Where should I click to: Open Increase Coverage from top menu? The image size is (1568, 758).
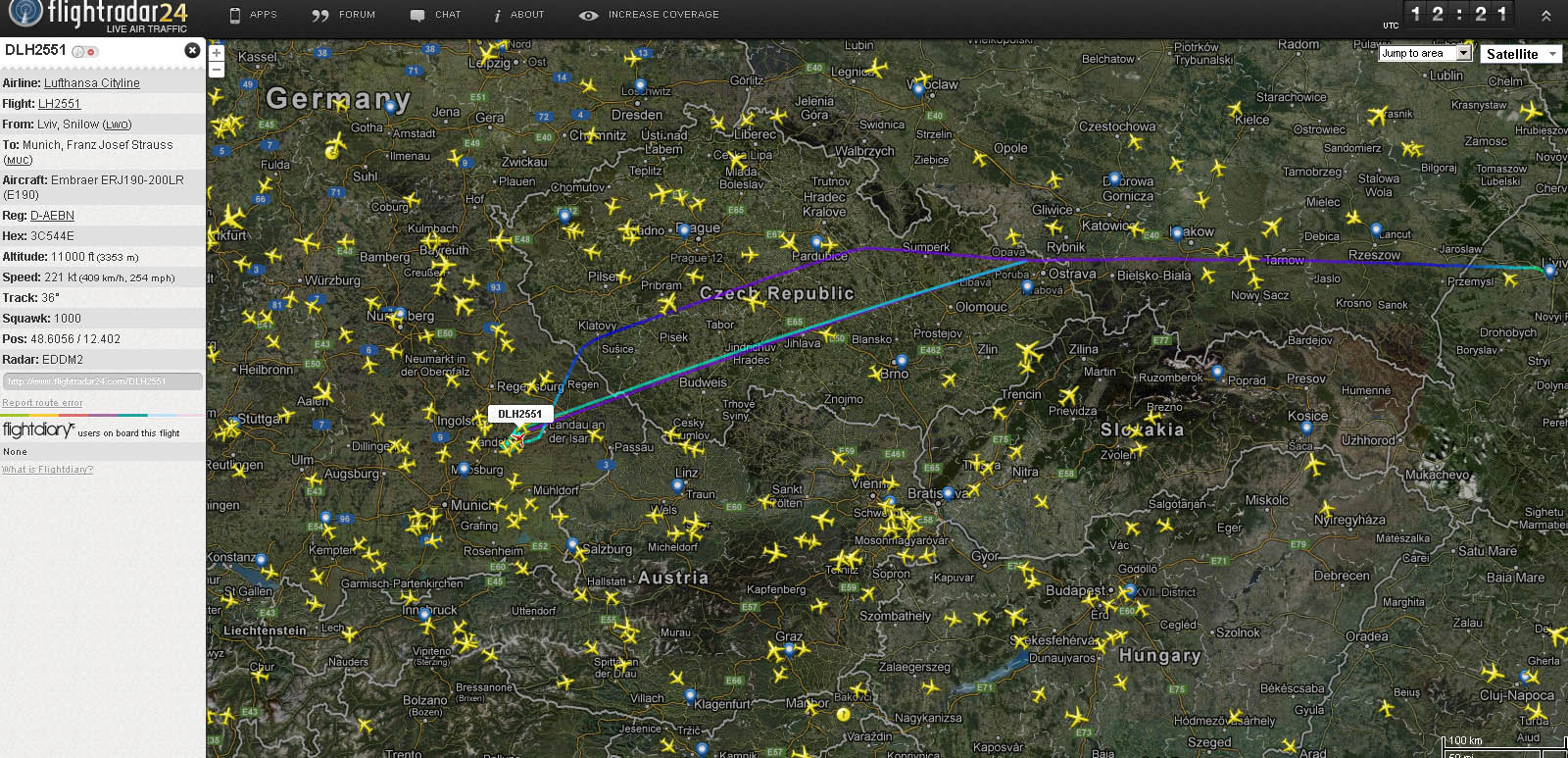(649, 15)
